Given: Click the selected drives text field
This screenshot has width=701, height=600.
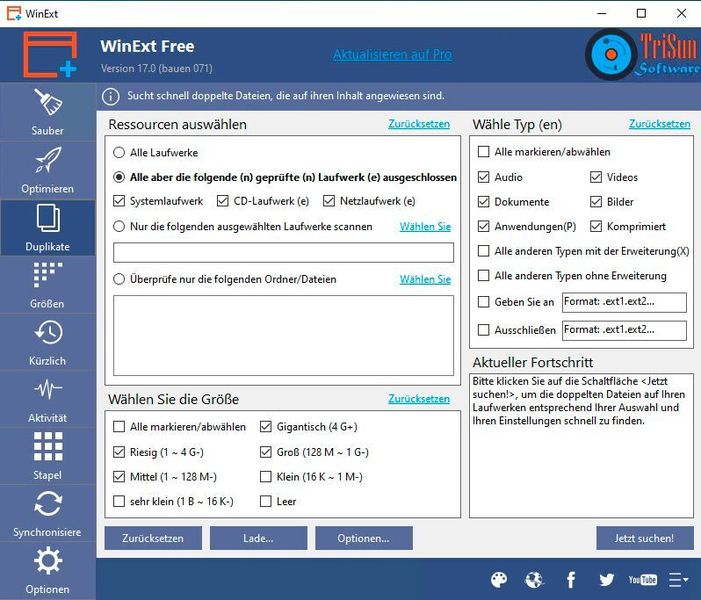Looking at the screenshot, I should [x=283, y=253].
